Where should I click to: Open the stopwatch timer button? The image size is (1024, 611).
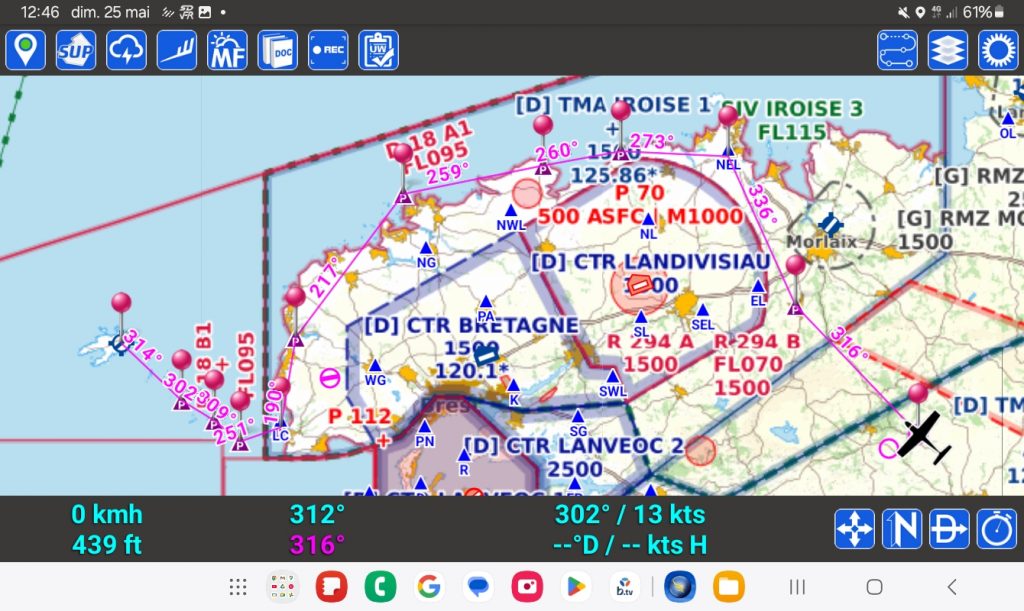(x=997, y=529)
